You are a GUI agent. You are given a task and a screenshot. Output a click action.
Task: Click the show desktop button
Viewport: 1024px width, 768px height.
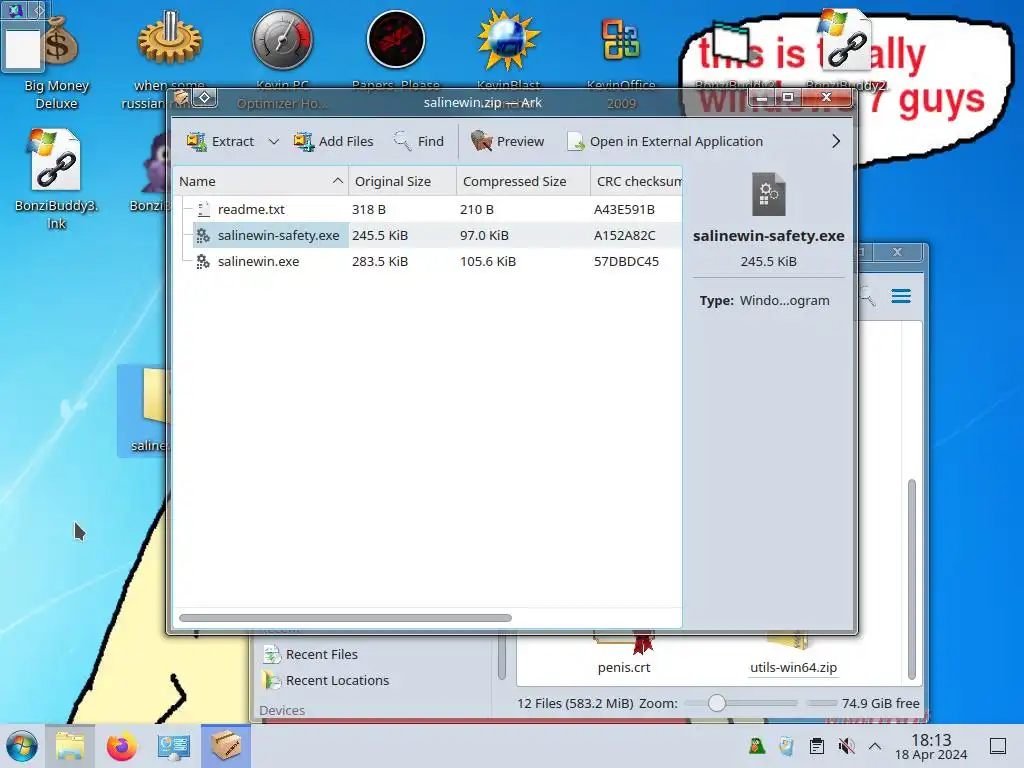pyautogui.click(x=998, y=746)
